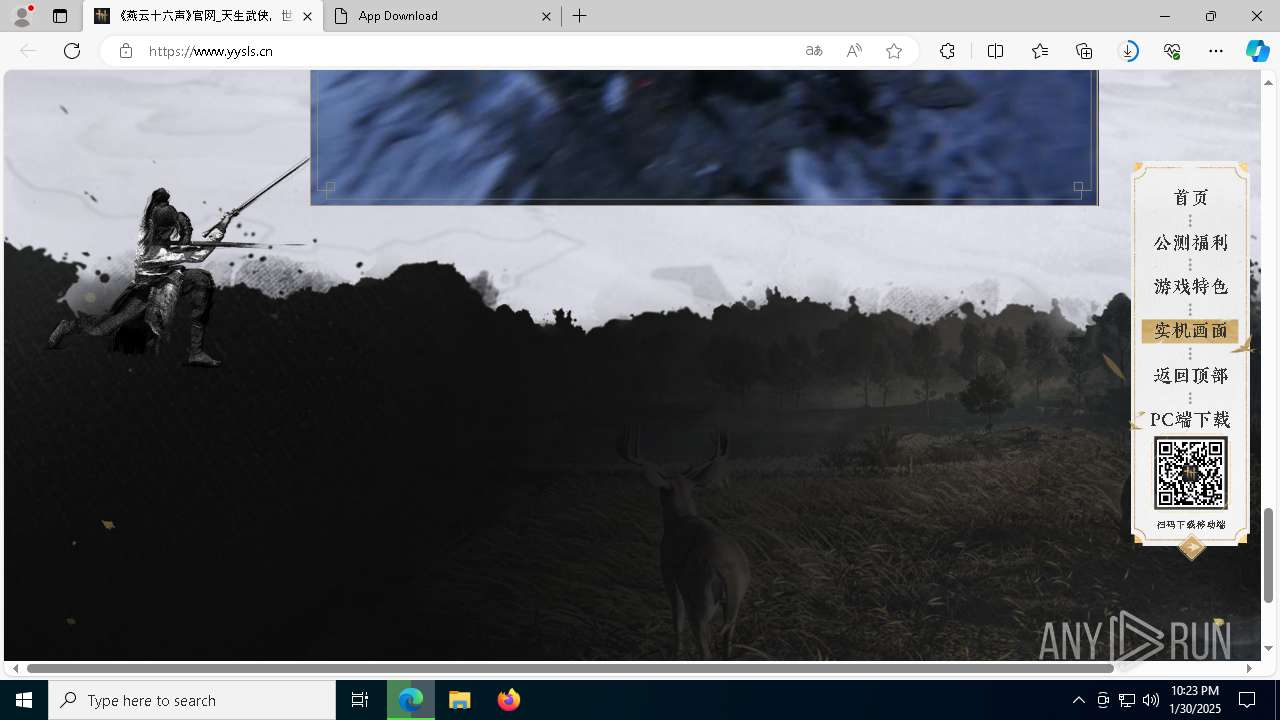The width and height of the screenshot is (1280, 720).
Task: Add this page to favorites star
Action: (894, 51)
